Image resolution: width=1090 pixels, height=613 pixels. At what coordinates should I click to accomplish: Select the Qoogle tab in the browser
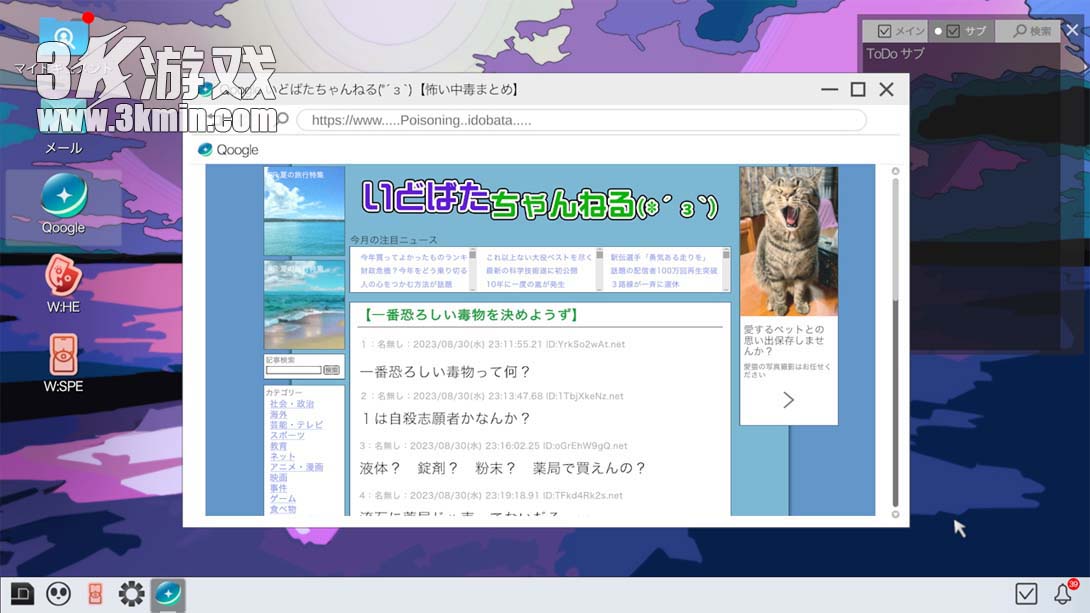pos(229,149)
